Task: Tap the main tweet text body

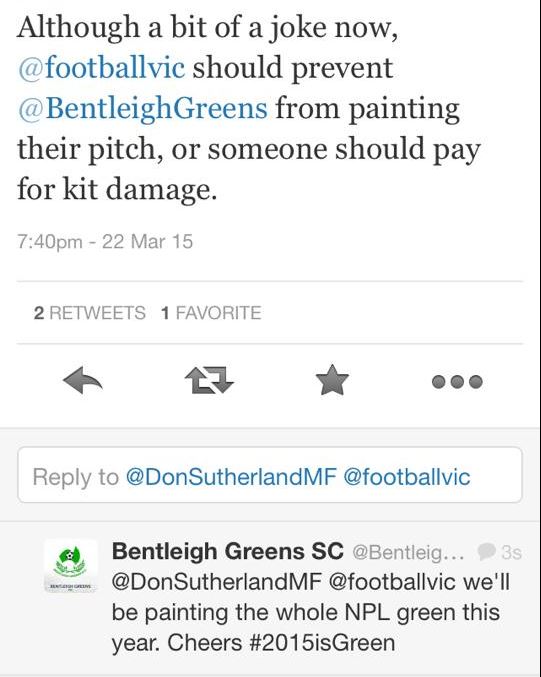Action: pos(249,108)
